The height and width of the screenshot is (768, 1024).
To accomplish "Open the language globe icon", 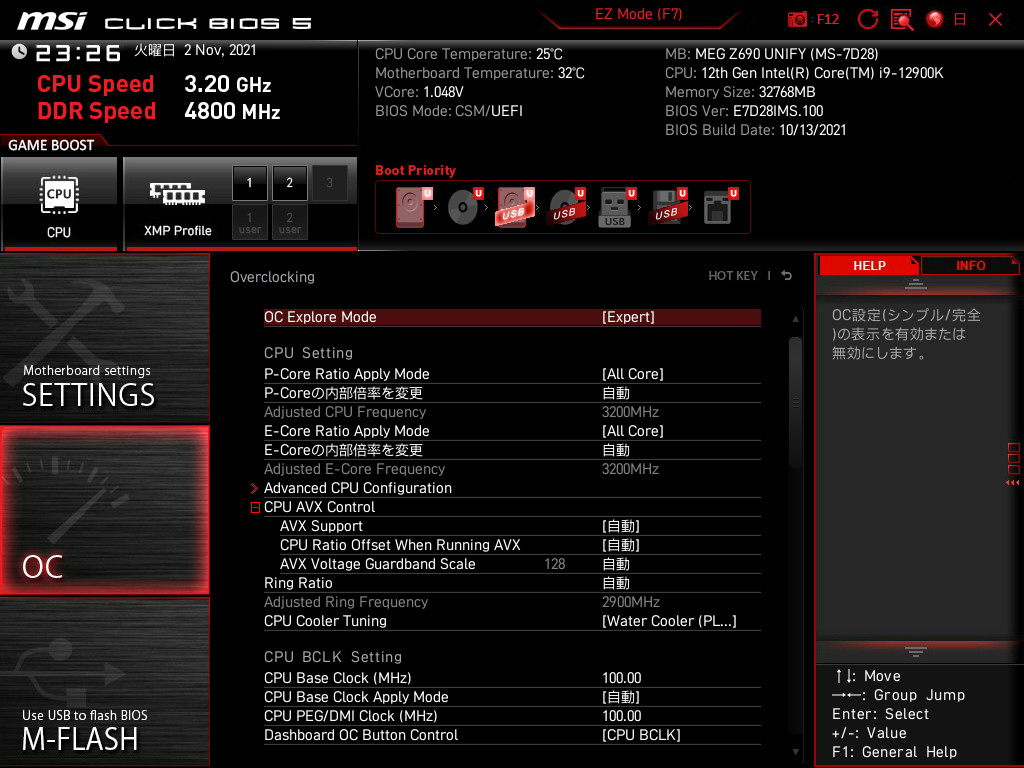I will (935, 20).
